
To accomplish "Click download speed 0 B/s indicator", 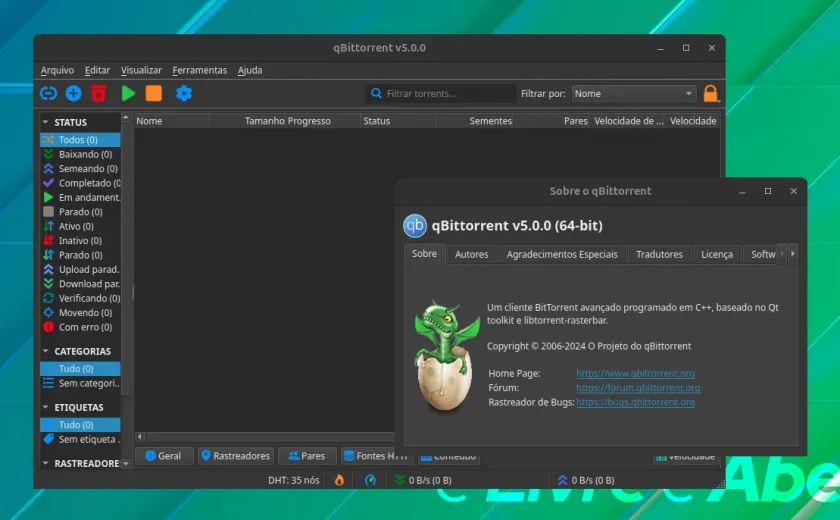I will click(423, 480).
